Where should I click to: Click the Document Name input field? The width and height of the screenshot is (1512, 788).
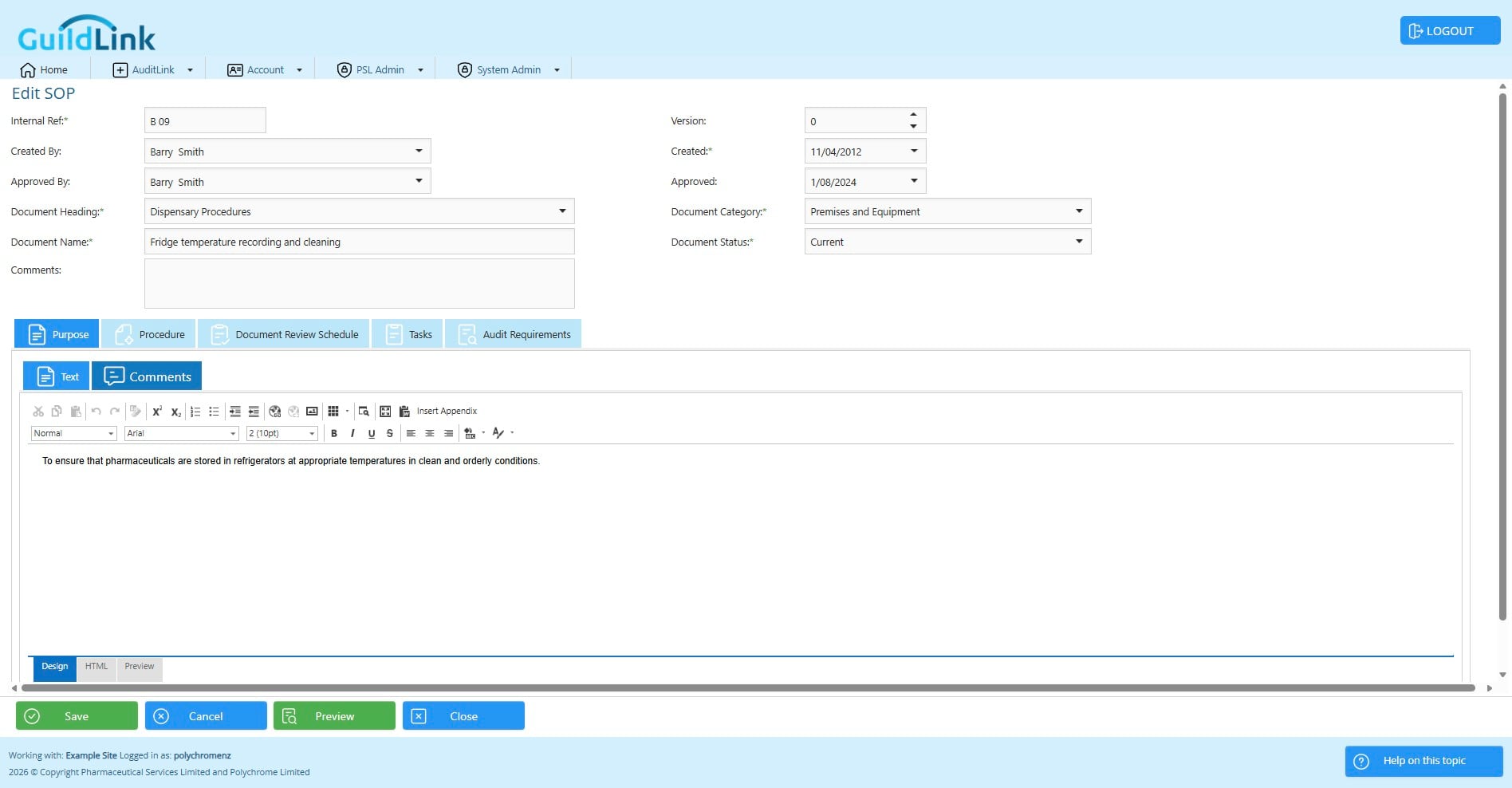359,242
